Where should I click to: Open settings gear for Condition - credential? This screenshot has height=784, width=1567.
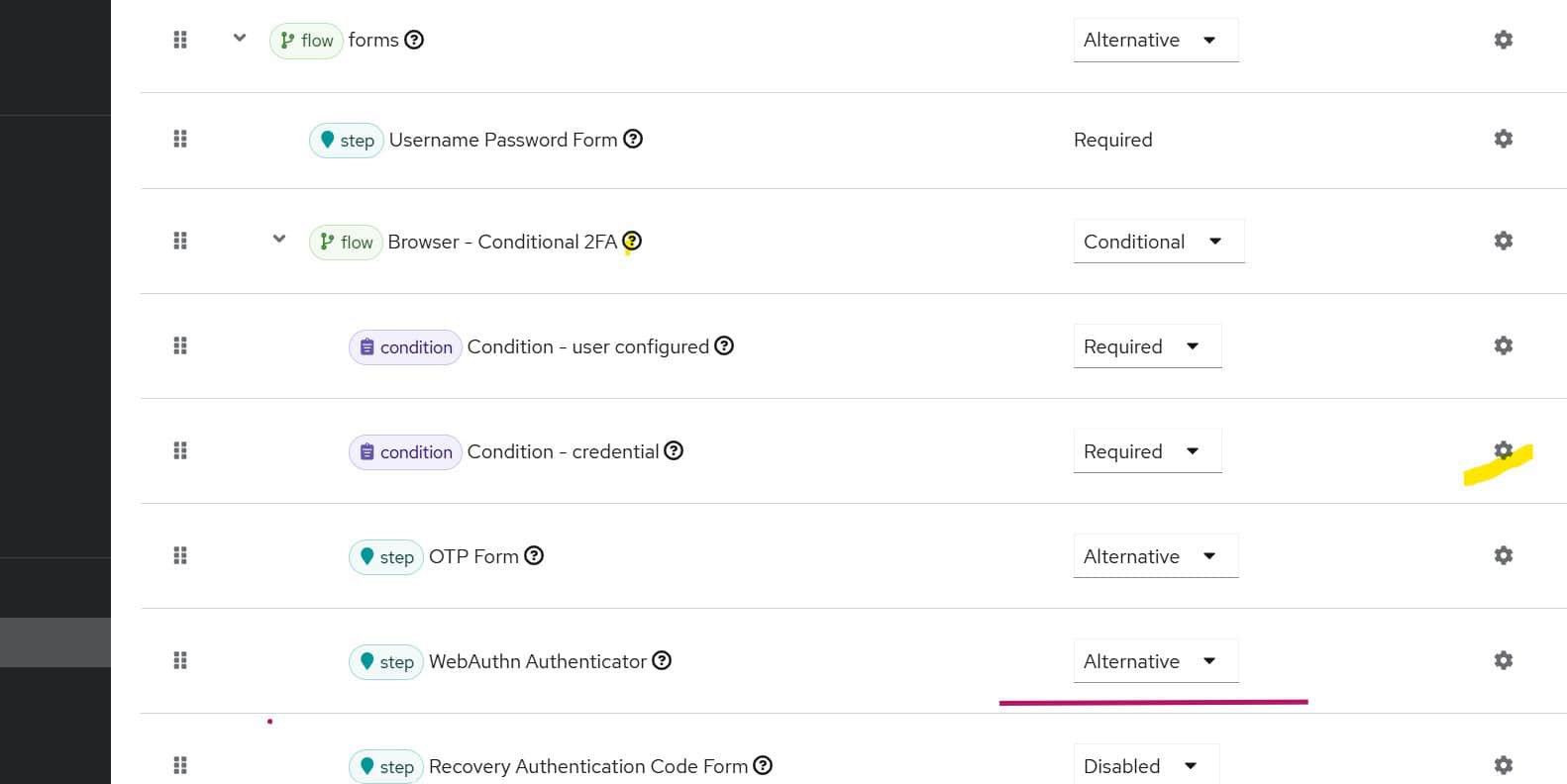1503,450
